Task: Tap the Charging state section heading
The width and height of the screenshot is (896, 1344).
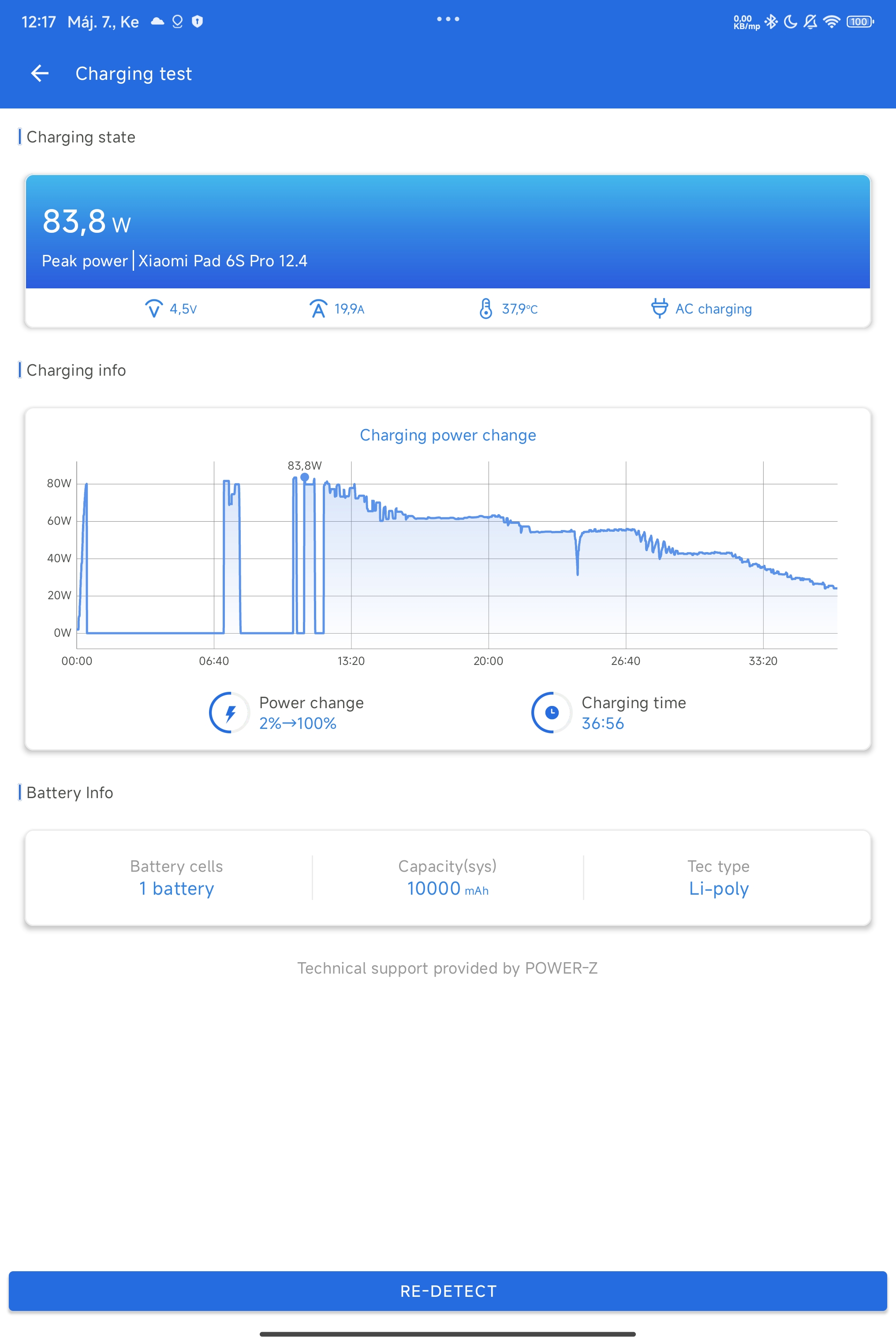Action: (x=81, y=137)
